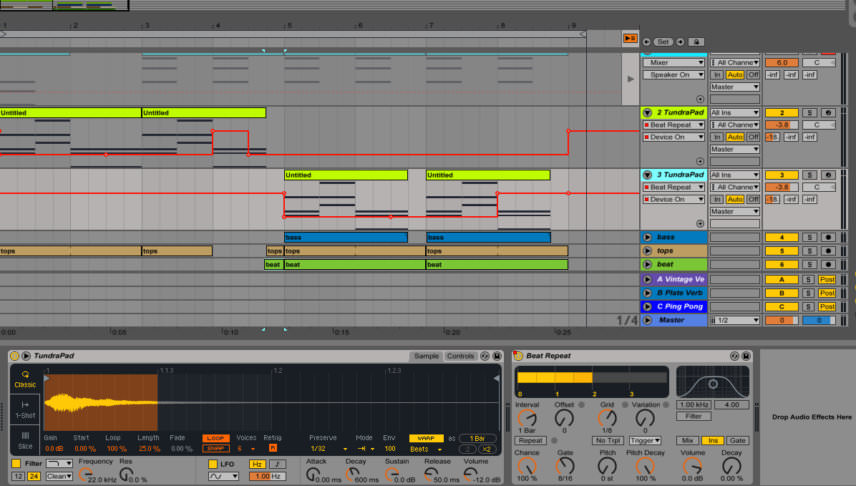Toggle the TundraPad LFO on switch
856x486 pixels.
[x=213, y=464]
